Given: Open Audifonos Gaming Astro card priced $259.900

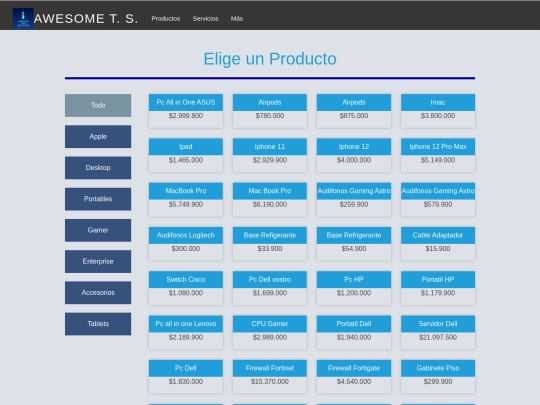Looking at the screenshot, I should [x=354, y=199].
